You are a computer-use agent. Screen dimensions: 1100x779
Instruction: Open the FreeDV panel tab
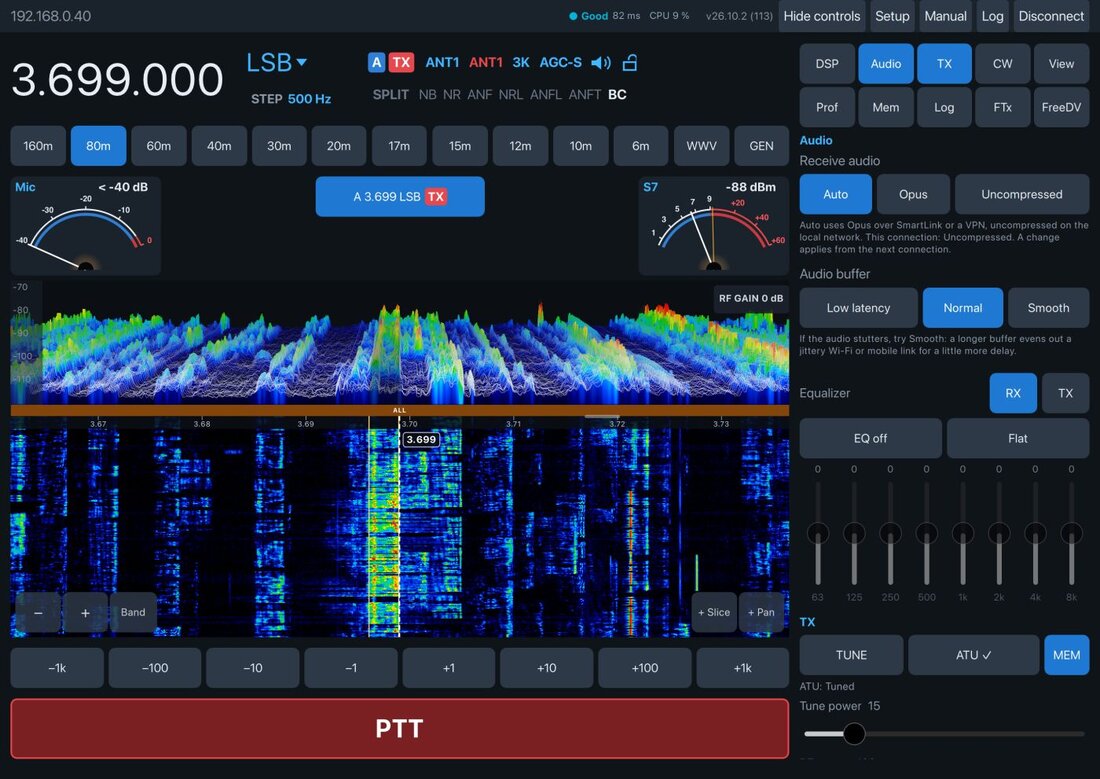1061,107
